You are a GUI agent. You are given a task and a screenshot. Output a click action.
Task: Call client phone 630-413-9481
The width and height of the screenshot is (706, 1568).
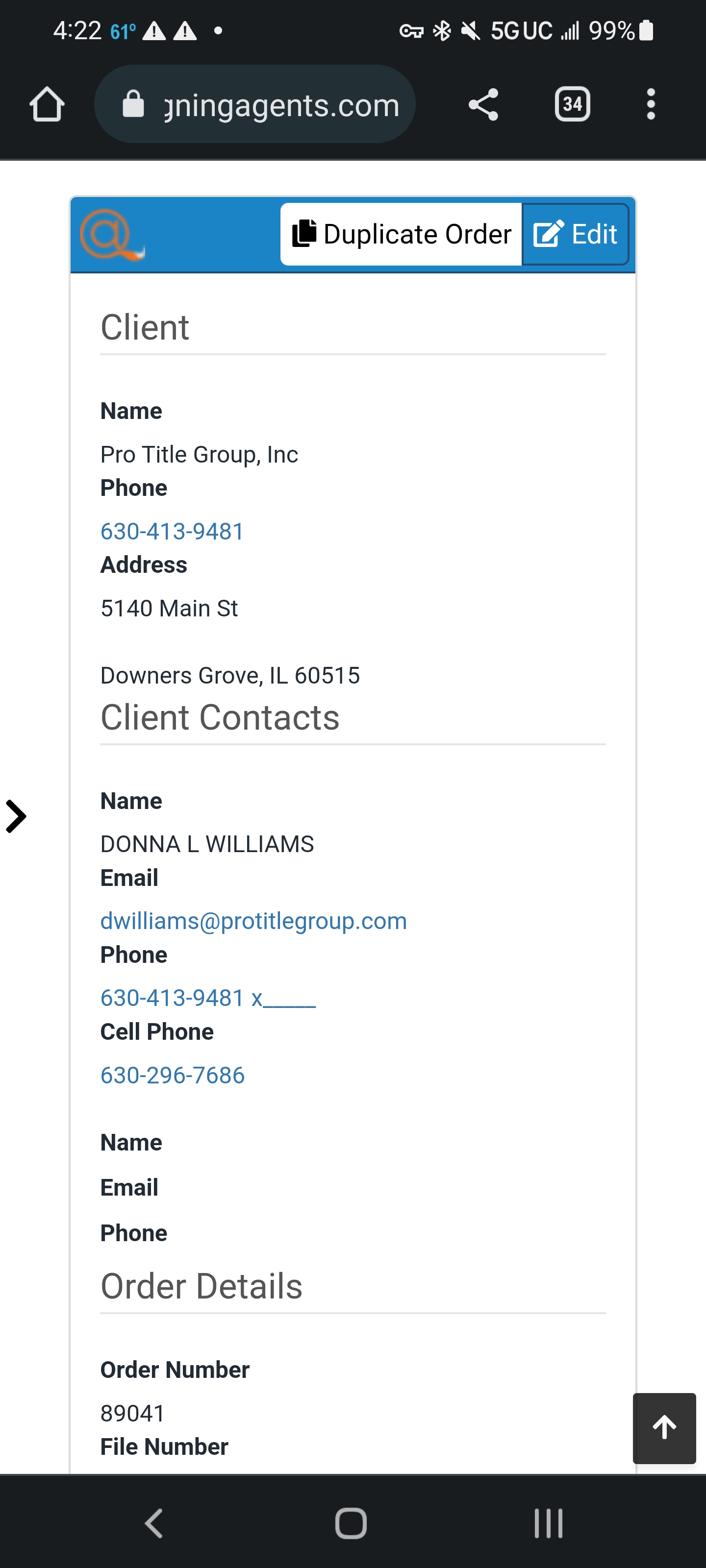[172, 531]
